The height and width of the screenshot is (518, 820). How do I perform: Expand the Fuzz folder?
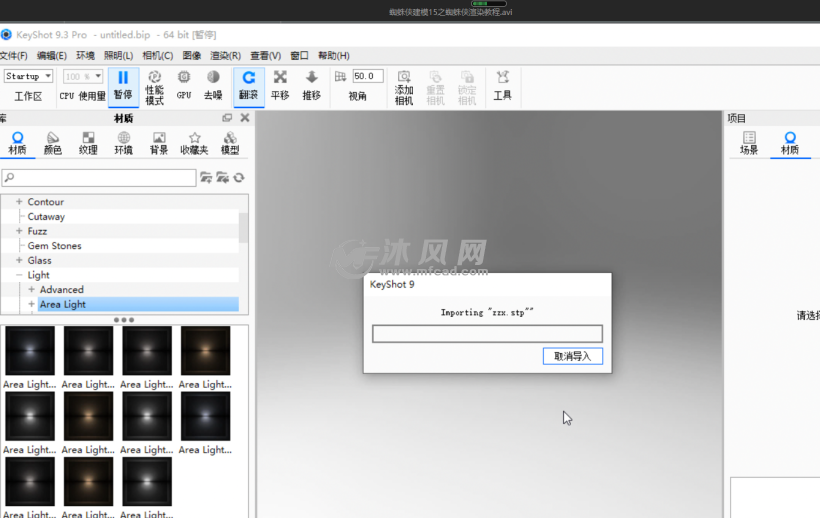(x=19, y=231)
